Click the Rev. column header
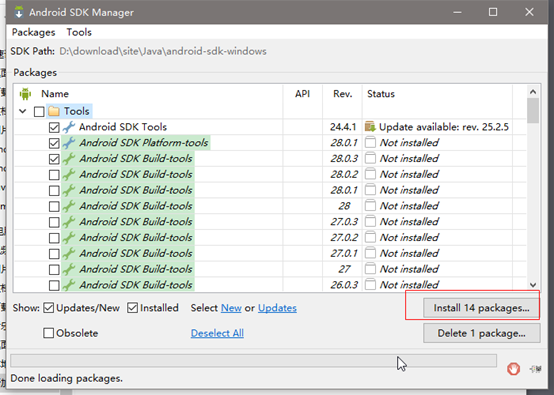Screen dimensions: 554x395 tap(343, 94)
